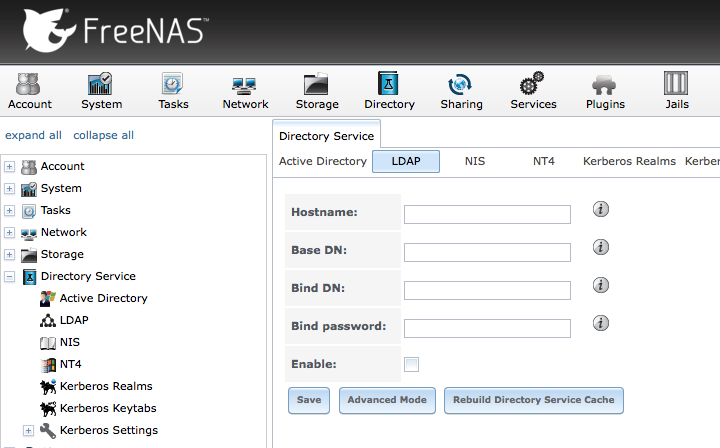Click the NIS book icon in the tree
The width and height of the screenshot is (720, 448).
pyautogui.click(x=48, y=343)
